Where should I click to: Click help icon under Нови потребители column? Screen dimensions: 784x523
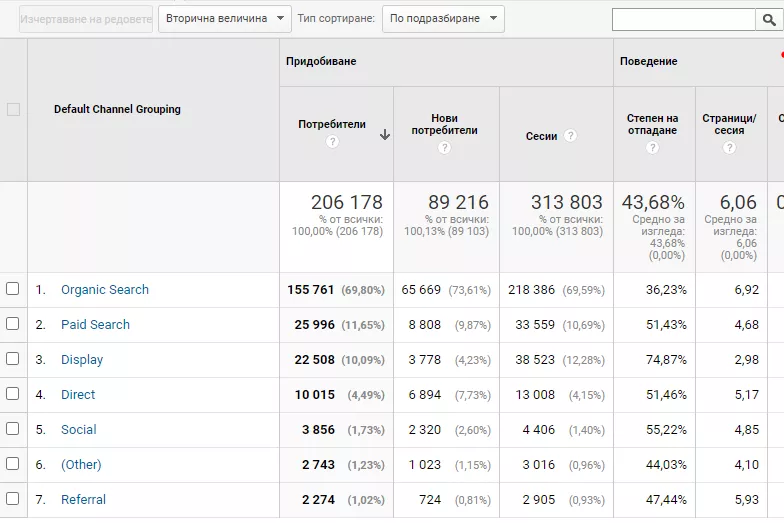click(444, 148)
